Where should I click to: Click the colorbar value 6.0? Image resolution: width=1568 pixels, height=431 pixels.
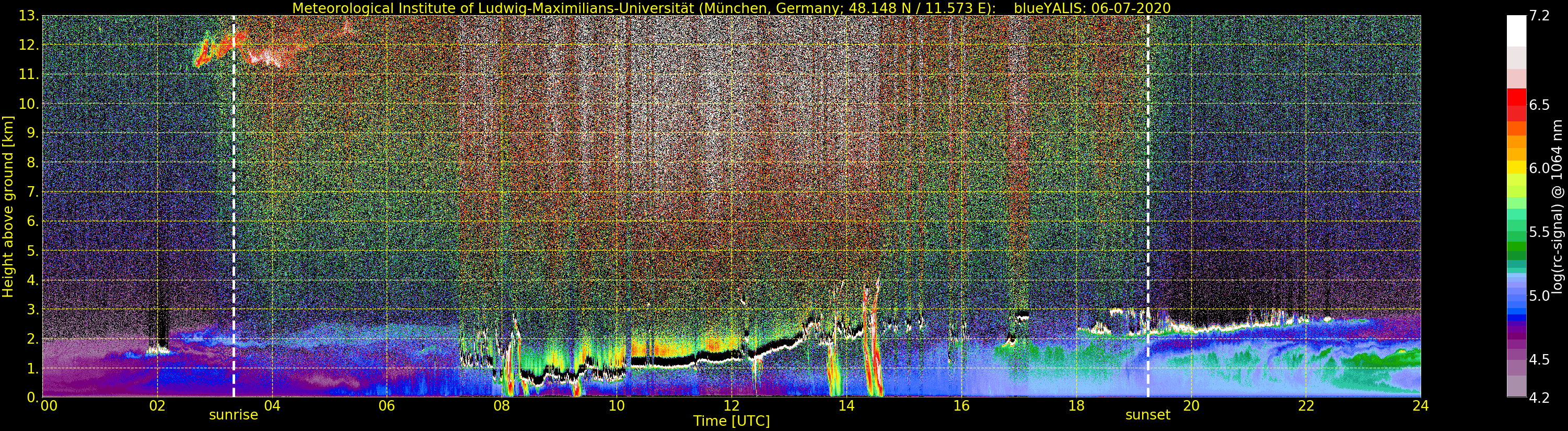1539,168
